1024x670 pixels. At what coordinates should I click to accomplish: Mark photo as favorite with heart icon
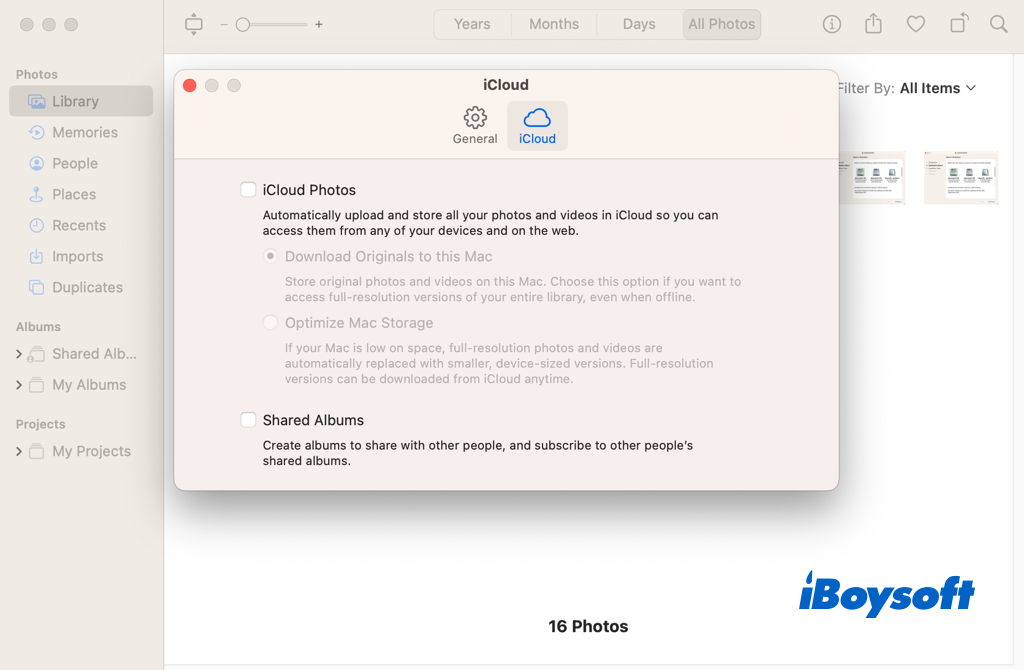click(x=915, y=24)
